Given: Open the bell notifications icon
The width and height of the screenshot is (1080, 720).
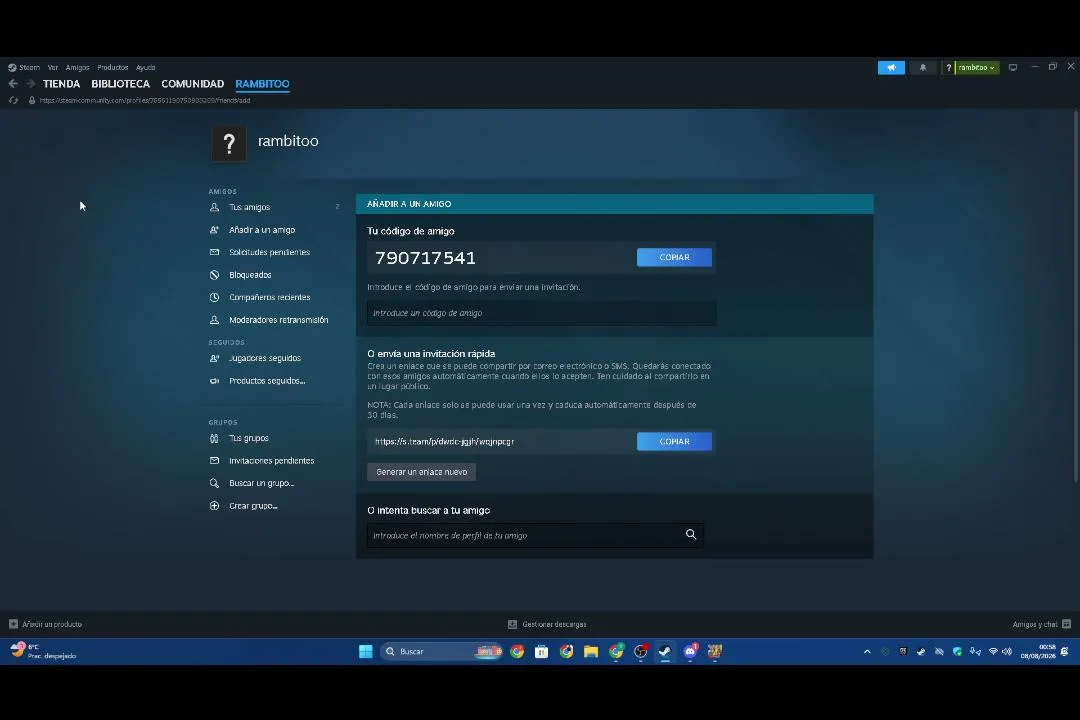Looking at the screenshot, I should [x=923, y=68].
